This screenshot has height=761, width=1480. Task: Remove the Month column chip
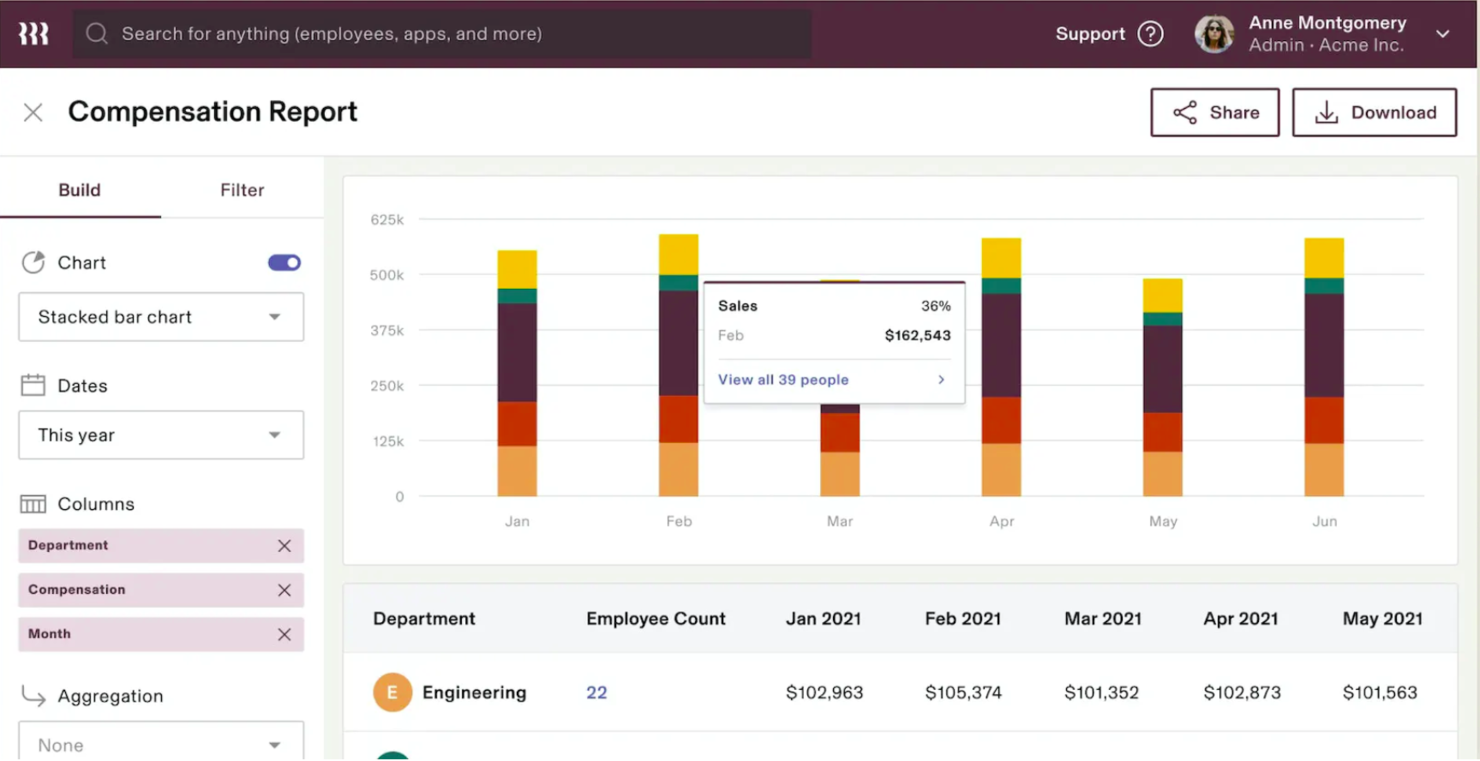(284, 634)
